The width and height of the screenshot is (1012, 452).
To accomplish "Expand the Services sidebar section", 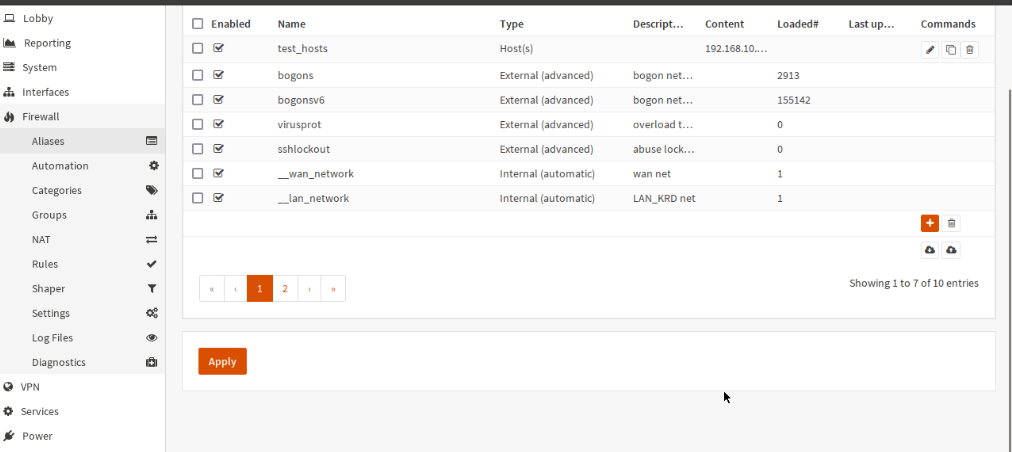I will (x=40, y=411).
